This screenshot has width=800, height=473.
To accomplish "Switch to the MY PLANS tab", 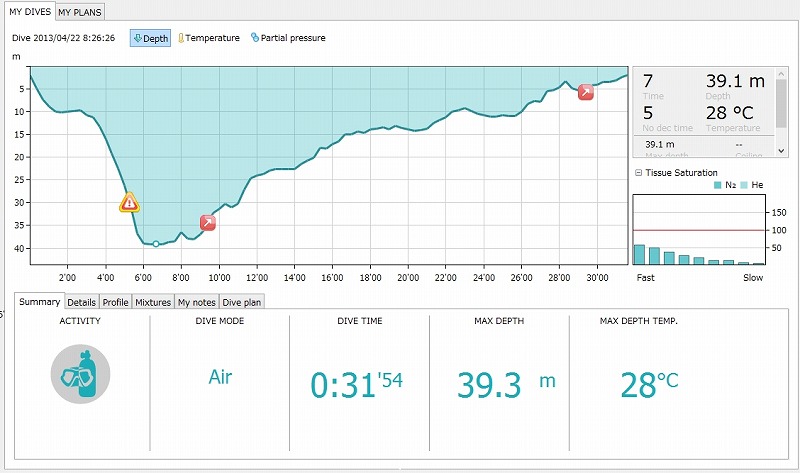I will click(79, 12).
